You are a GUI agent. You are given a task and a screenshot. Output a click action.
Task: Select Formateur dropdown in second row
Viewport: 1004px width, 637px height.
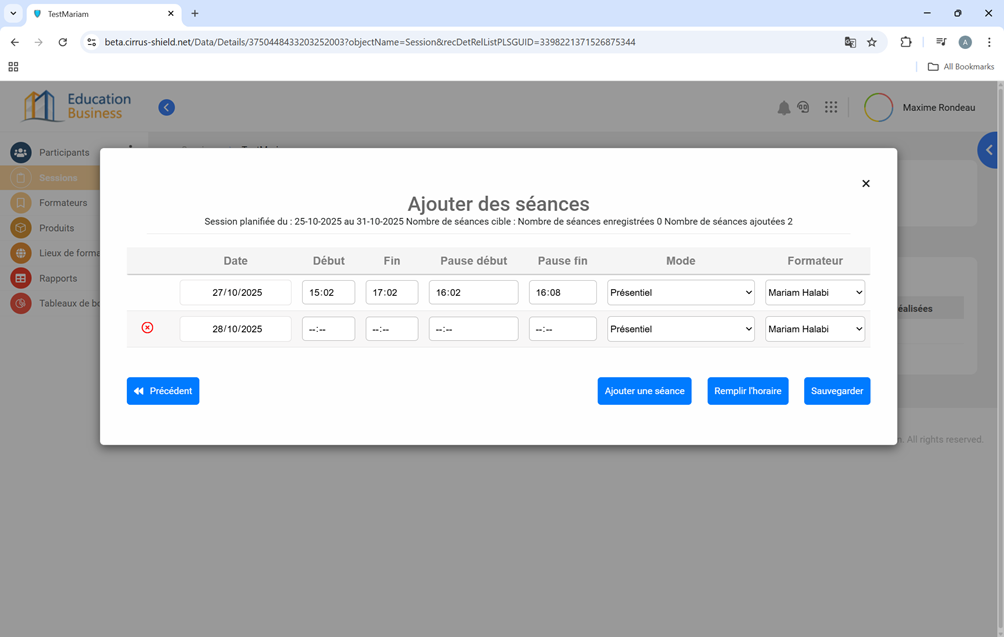click(814, 329)
